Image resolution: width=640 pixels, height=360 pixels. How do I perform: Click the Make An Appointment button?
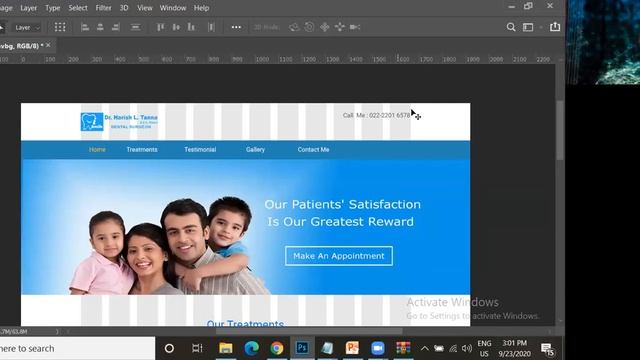point(339,256)
